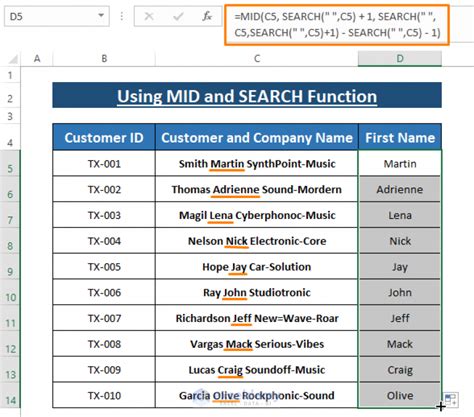Select 'Vargas Mack Serious-Vibes' cell
Image resolution: width=474 pixels, height=417 pixels.
[x=257, y=344]
